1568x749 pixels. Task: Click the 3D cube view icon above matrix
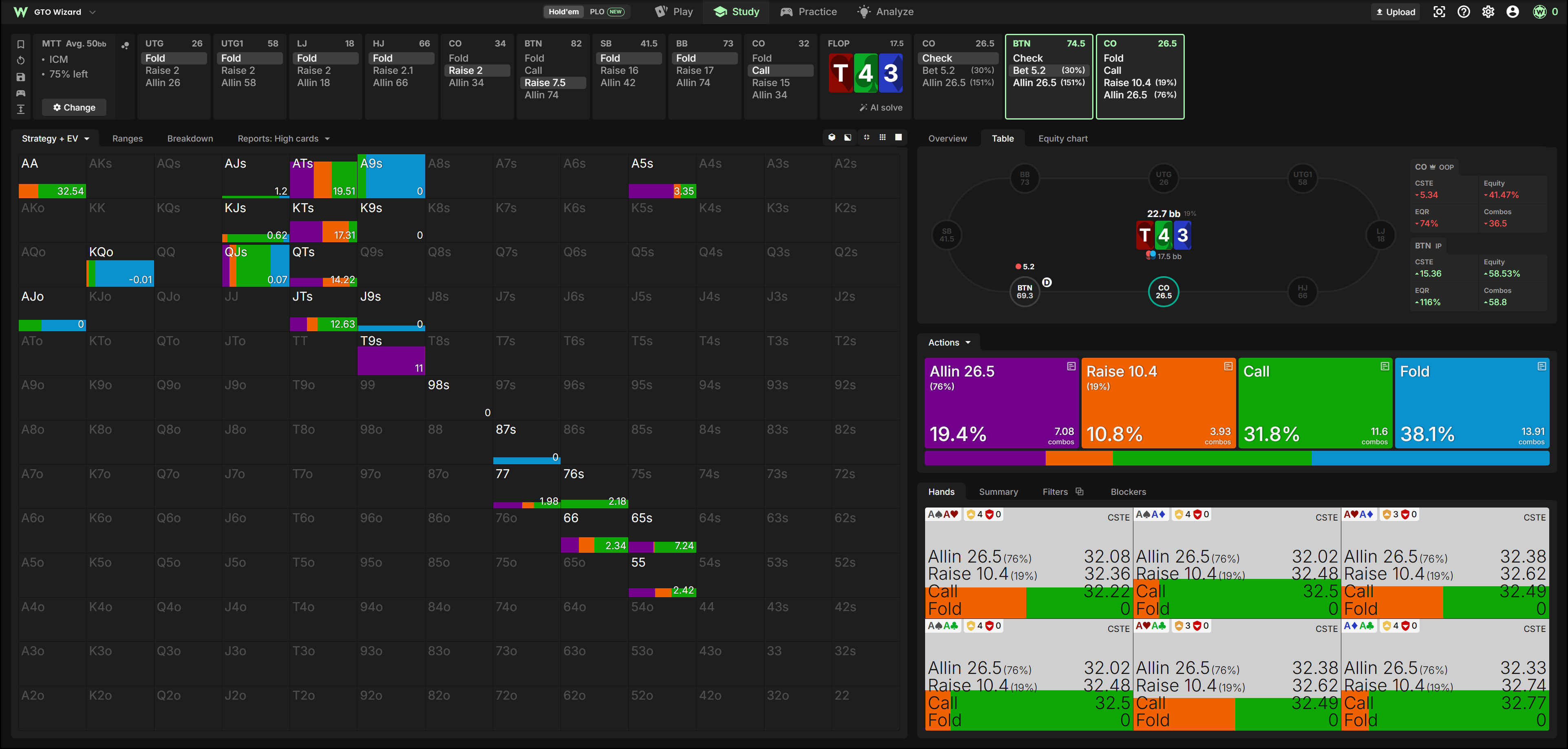point(831,137)
